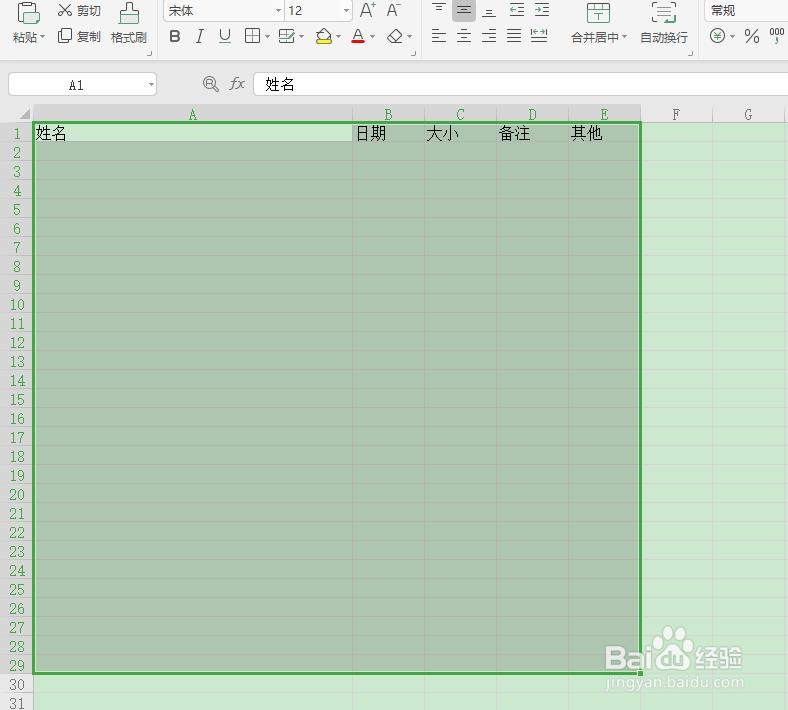Click the draw border table icon

pos(286,36)
